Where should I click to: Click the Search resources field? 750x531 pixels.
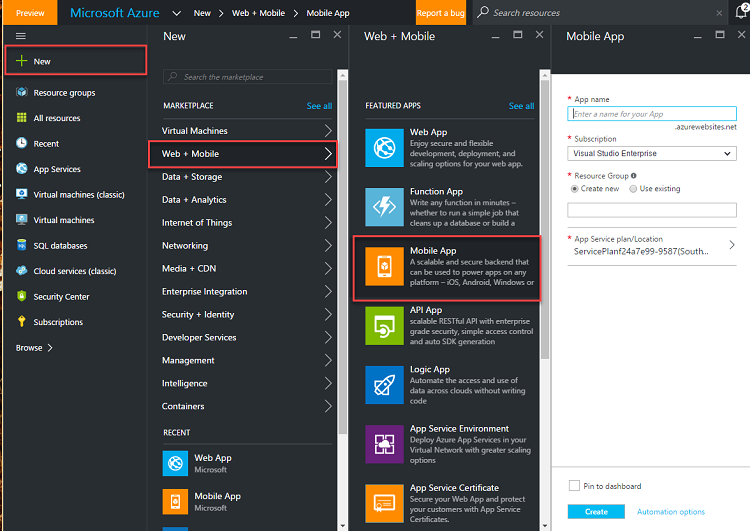pyautogui.click(x=601, y=12)
